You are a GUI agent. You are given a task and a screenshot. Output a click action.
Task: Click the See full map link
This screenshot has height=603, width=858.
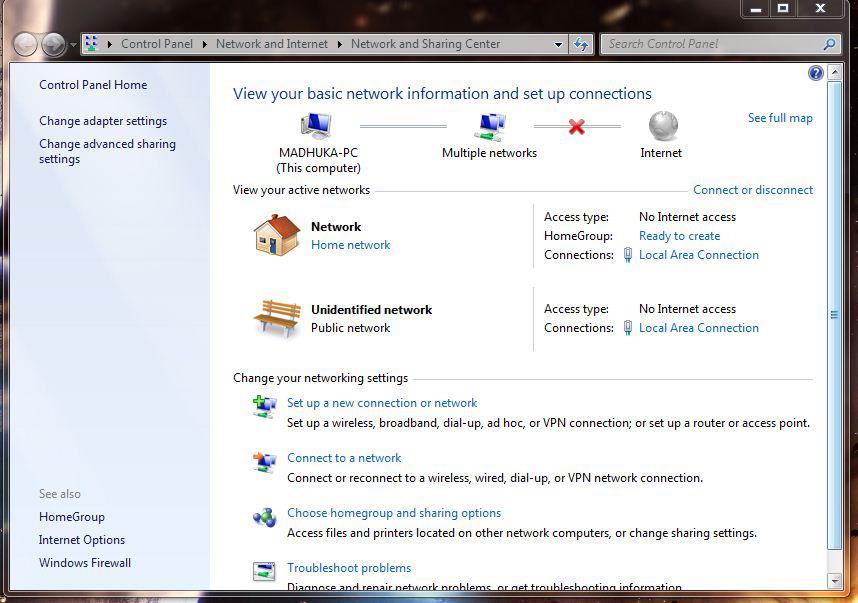(x=780, y=117)
